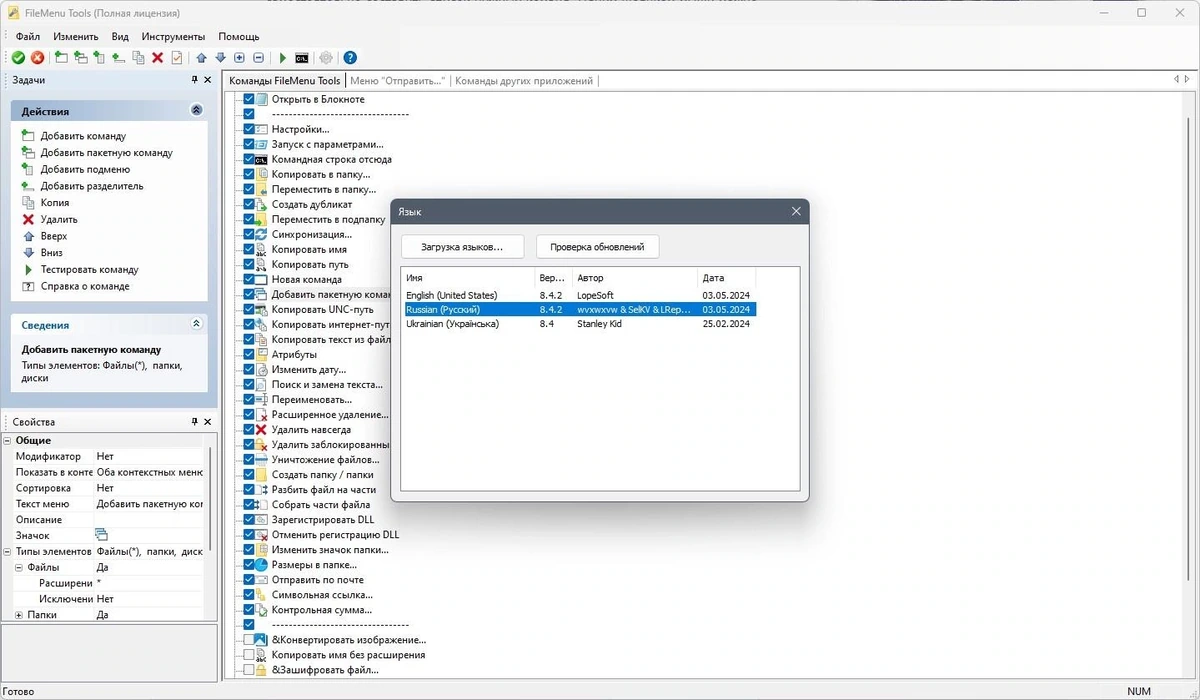Collapse the Общие property group
The width and height of the screenshot is (1200, 700).
tap(7, 440)
